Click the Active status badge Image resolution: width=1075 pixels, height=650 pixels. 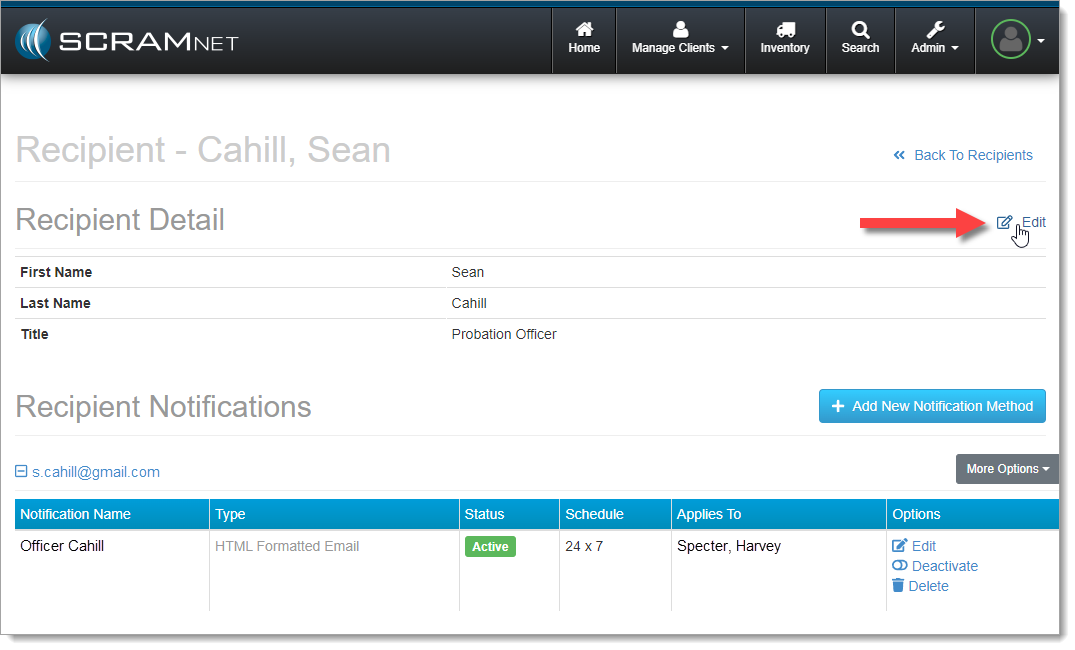click(x=490, y=547)
